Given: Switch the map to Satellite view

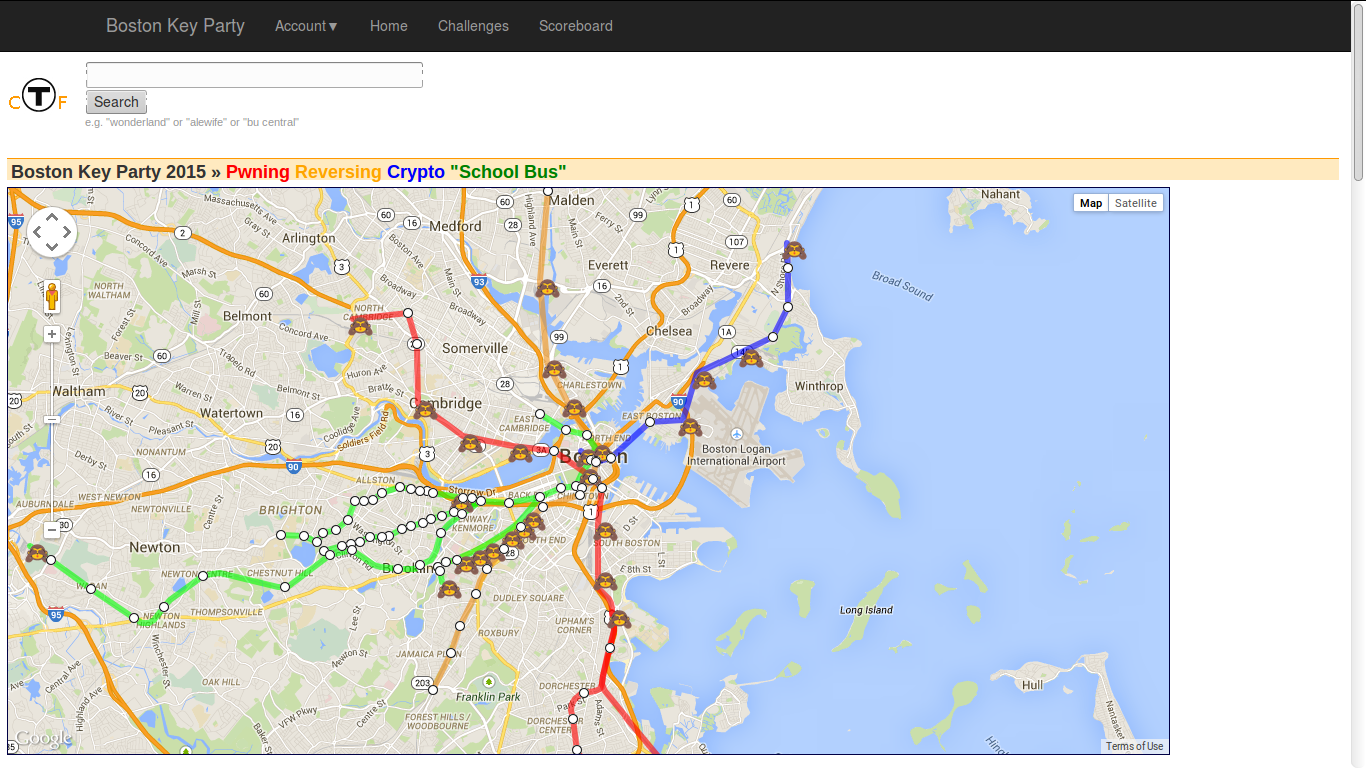Looking at the screenshot, I should click(1136, 203).
